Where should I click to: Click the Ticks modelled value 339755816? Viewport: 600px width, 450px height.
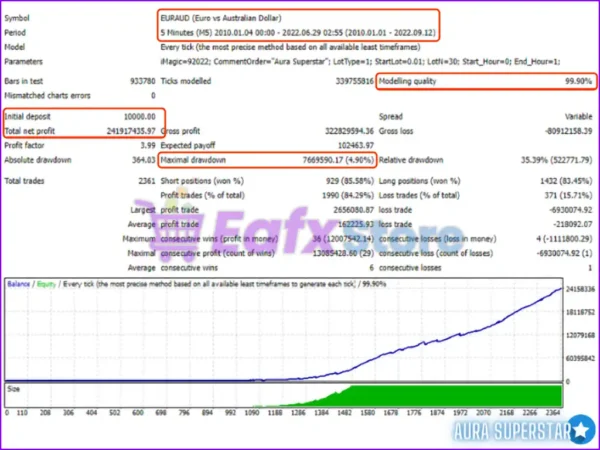click(355, 81)
